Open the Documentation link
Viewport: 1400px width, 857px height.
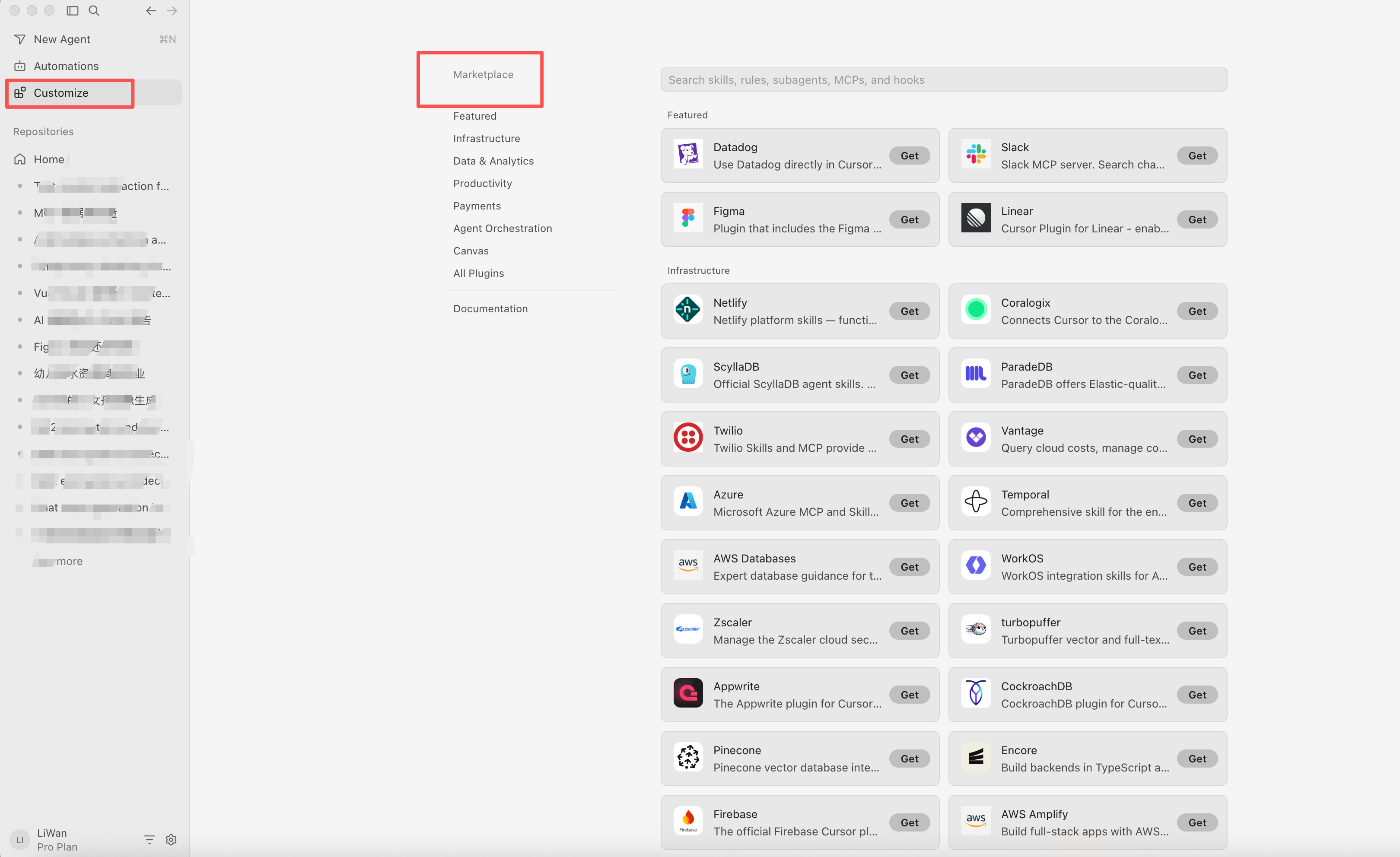point(490,308)
